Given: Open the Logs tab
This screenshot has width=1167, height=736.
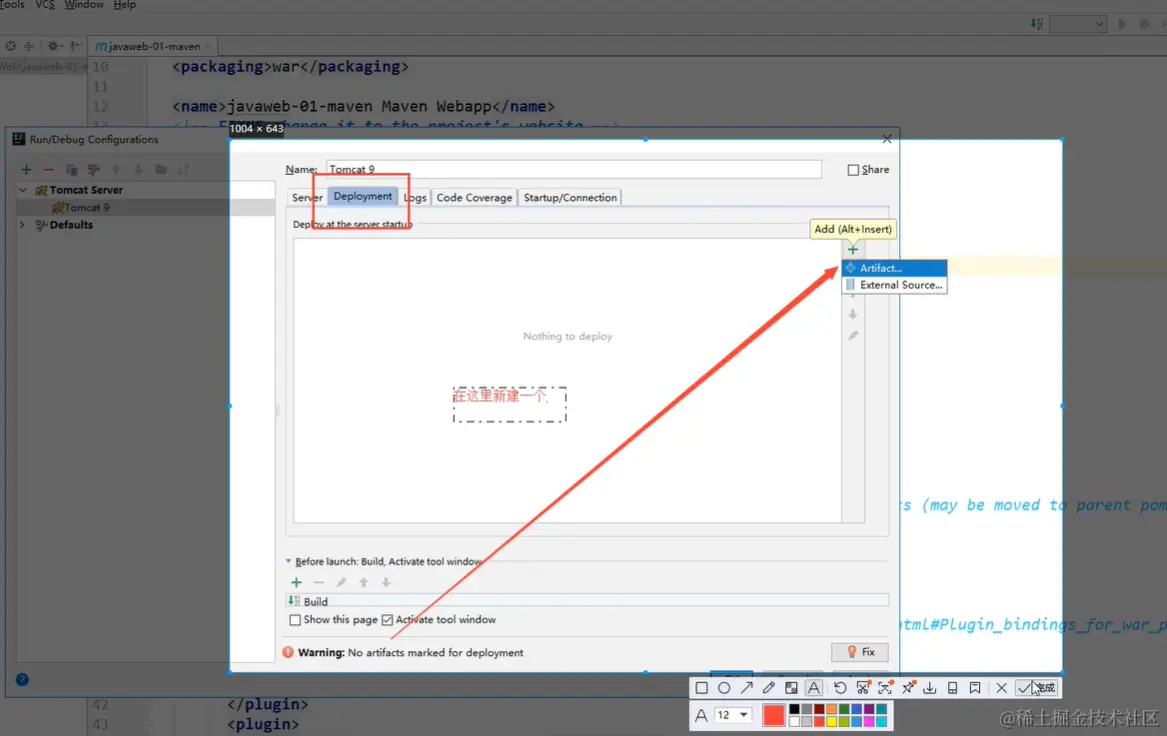Looking at the screenshot, I should tap(415, 197).
